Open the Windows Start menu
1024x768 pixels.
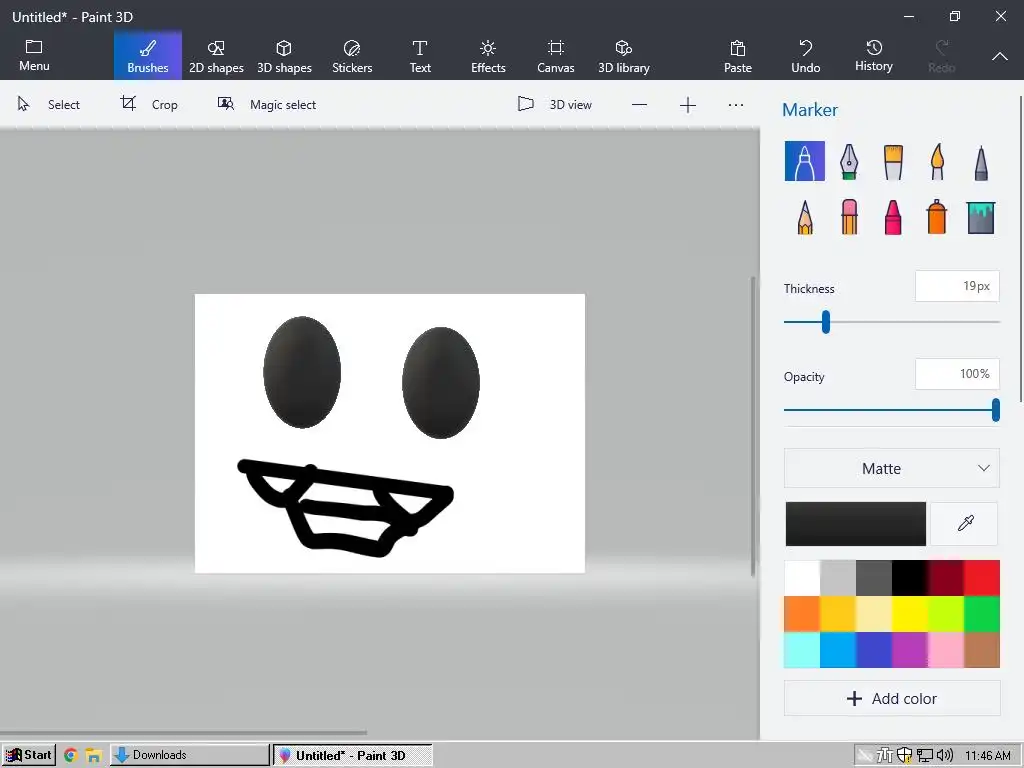pyautogui.click(x=29, y=755)
